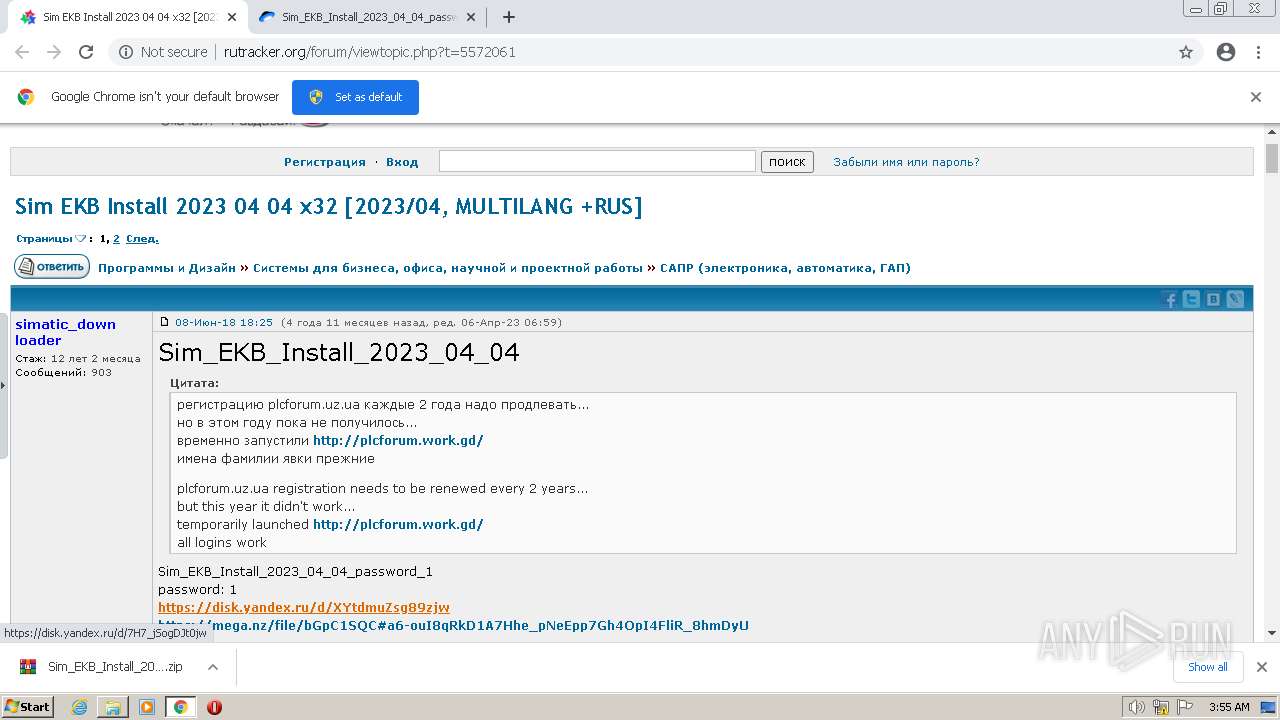Open the Системы для бизнеса category
The height and width of the screenshot is (720, 1280).
[x=448, y=268]
